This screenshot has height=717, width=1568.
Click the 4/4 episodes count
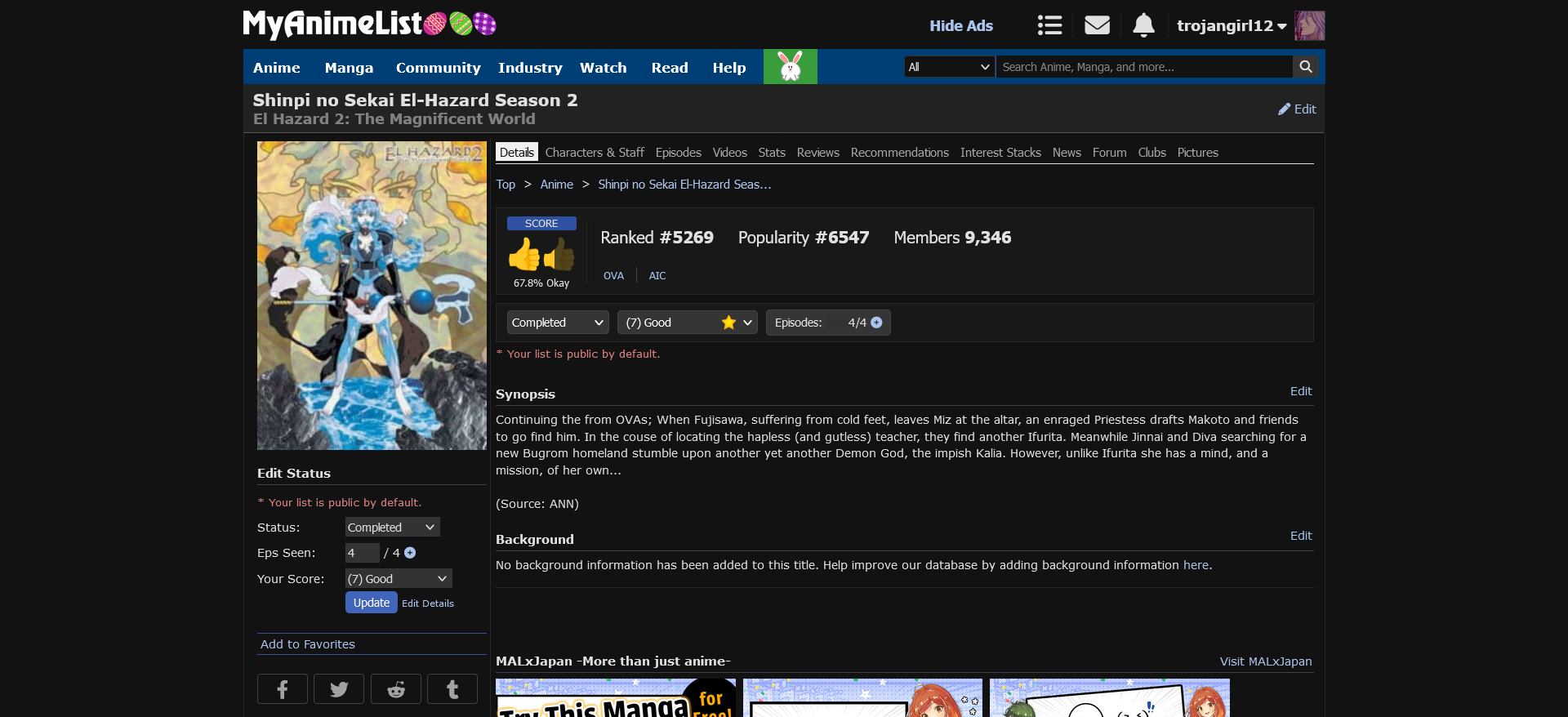[x=857, y=323]
